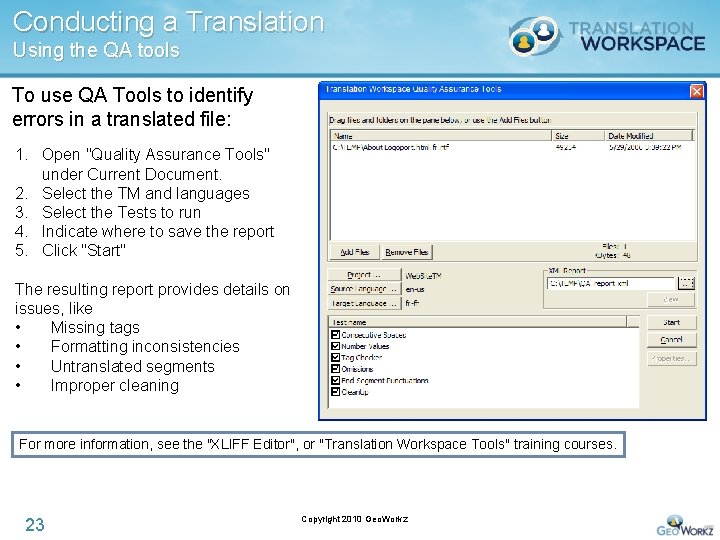Click the Test name column header
720x540 pixels.
pos(478,322)
